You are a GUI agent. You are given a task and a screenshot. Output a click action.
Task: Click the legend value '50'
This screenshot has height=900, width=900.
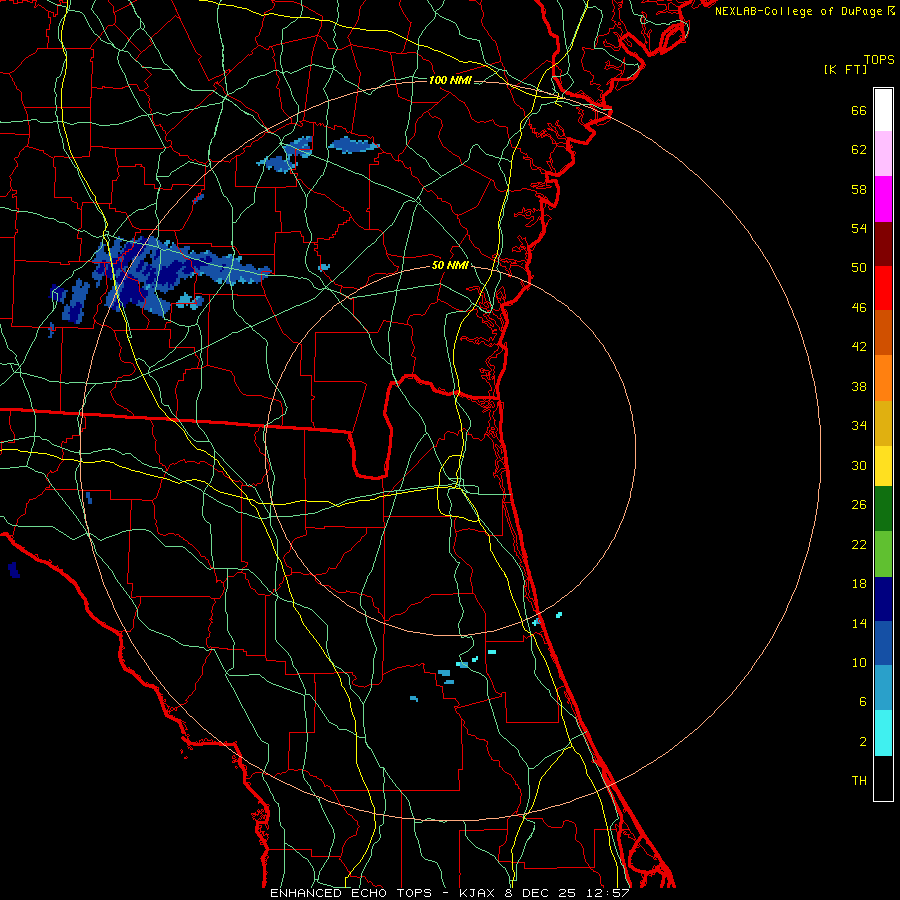tap(859, 268)
